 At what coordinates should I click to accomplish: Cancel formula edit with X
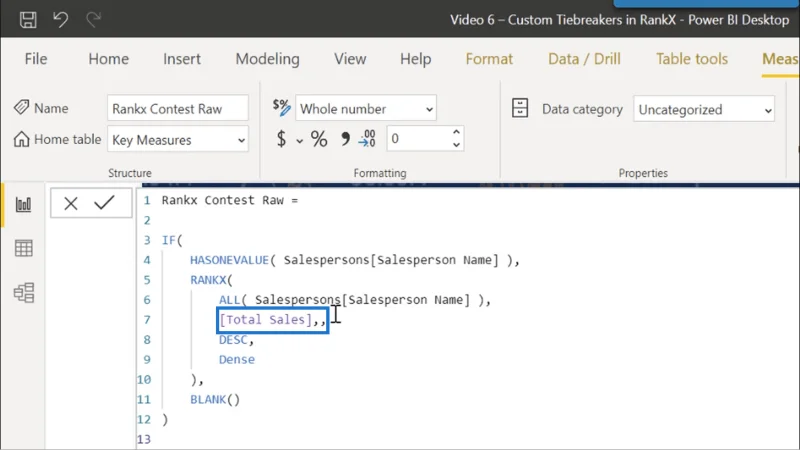(71, 203)
